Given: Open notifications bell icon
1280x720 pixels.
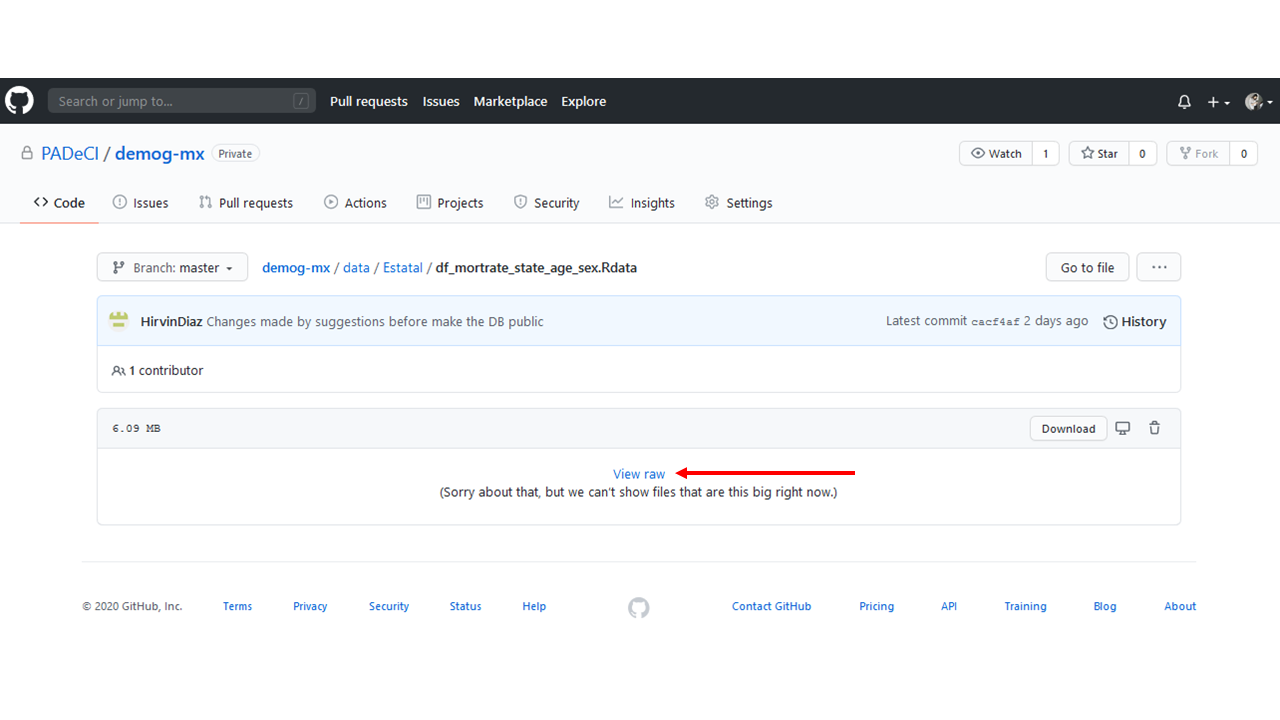Looking at the screenshot, I should 1184,102.
